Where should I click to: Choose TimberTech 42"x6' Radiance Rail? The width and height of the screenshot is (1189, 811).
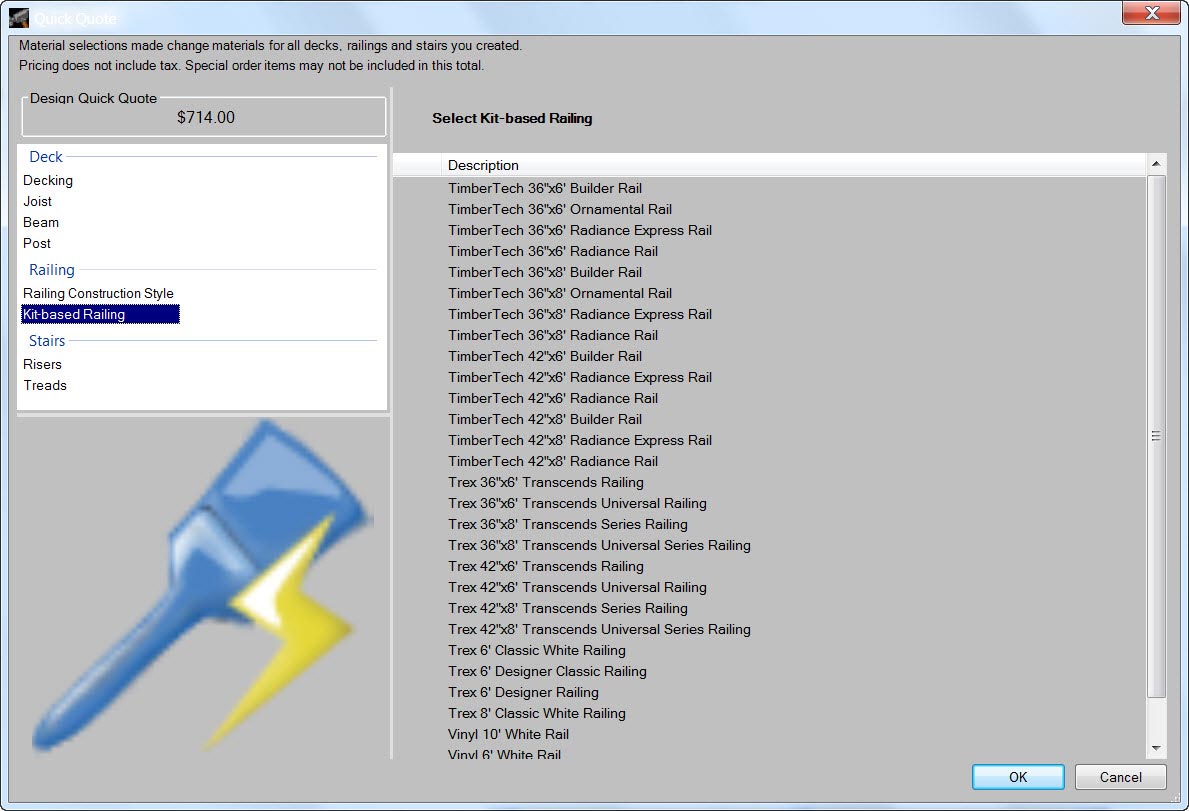coord(553,399)
